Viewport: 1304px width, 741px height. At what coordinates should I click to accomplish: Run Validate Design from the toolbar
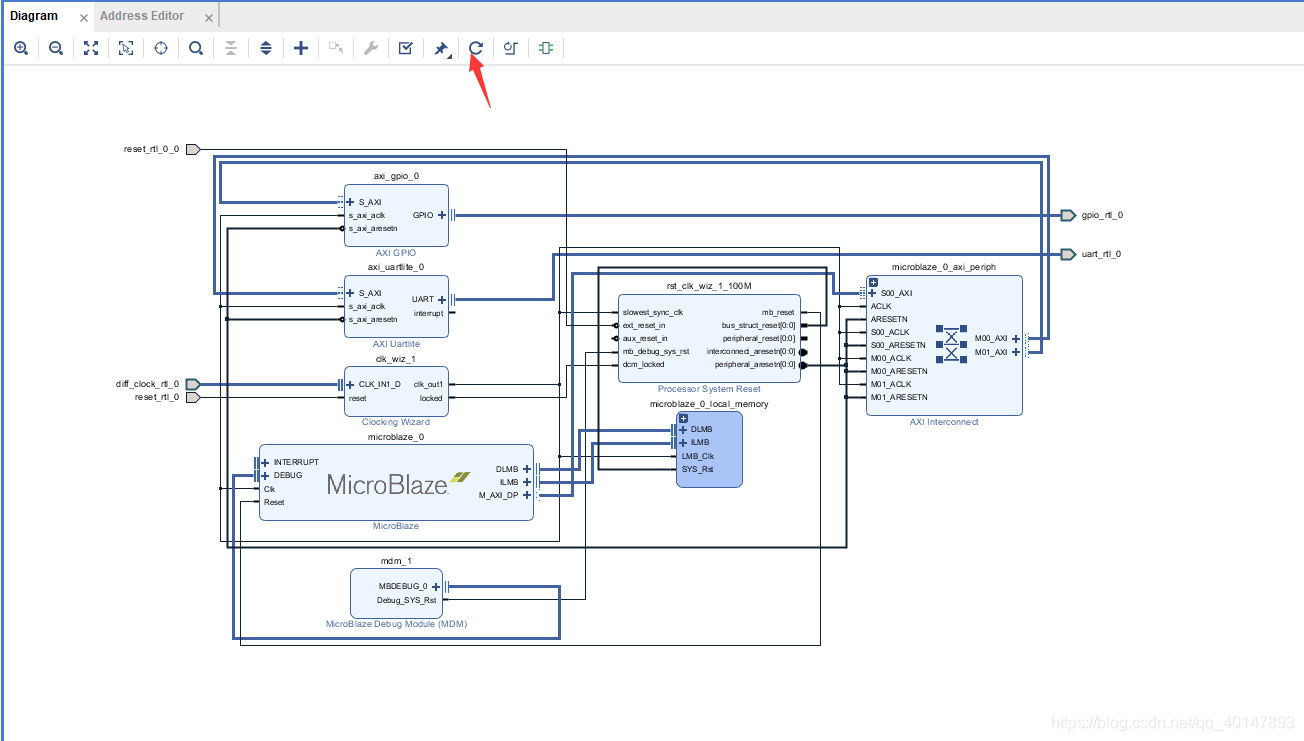pyautogui.click(x=405, y=47)
